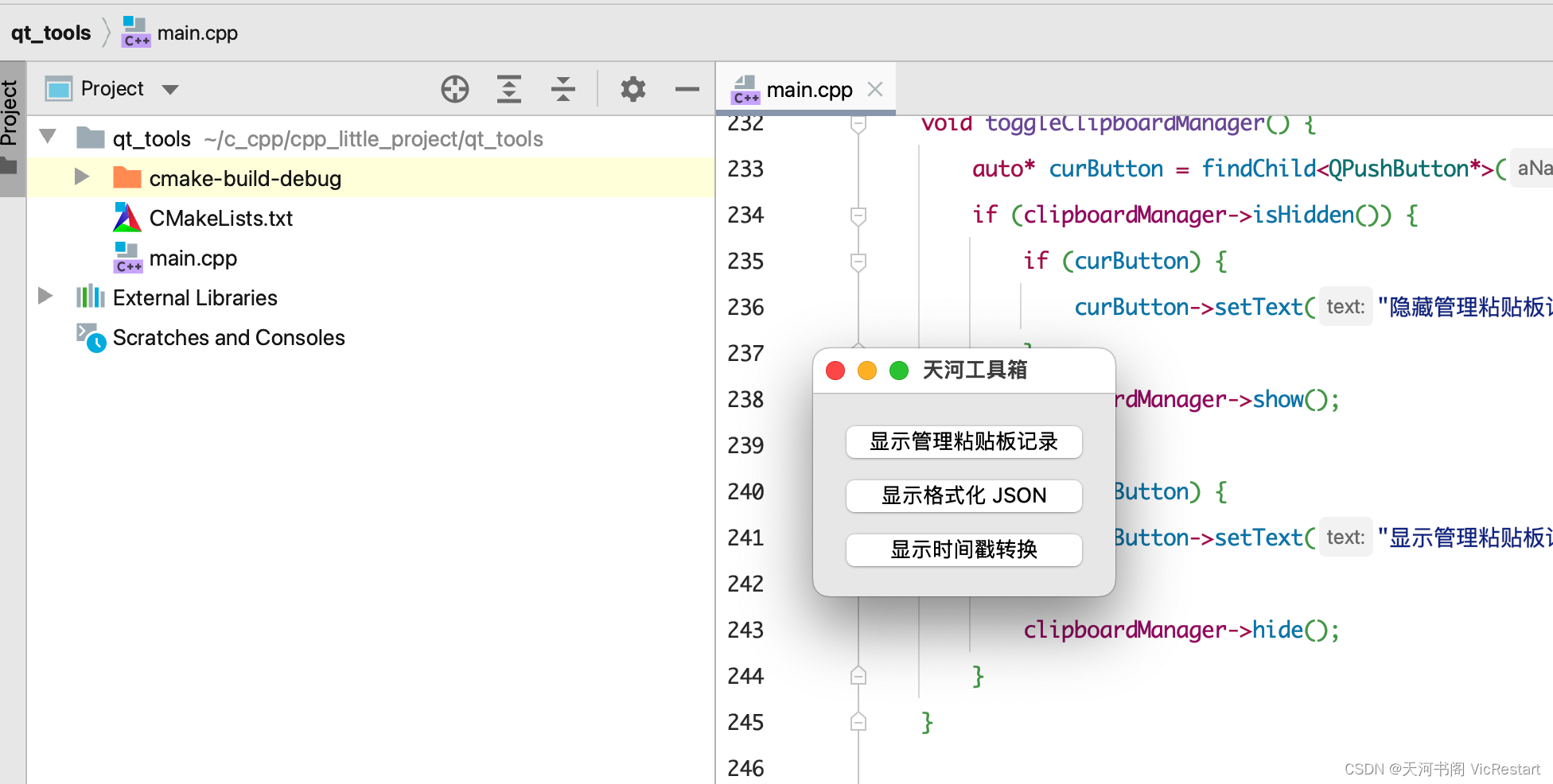Open Project panel settings gear
The height and width of the screenshot is (784, 1553).
click(633, 89)
